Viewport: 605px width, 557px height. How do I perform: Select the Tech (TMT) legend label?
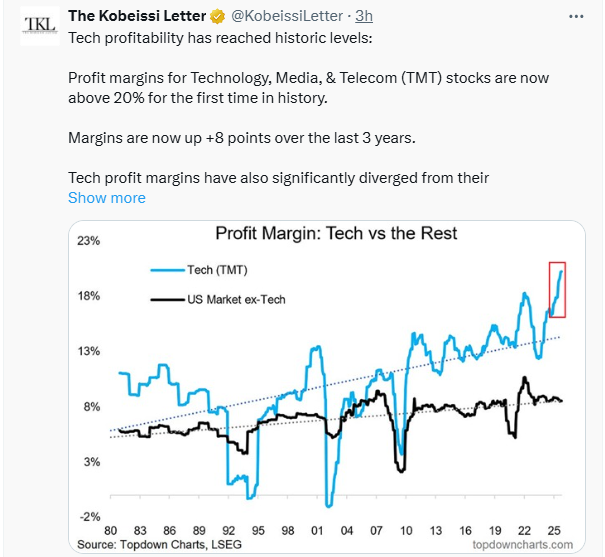217,270
